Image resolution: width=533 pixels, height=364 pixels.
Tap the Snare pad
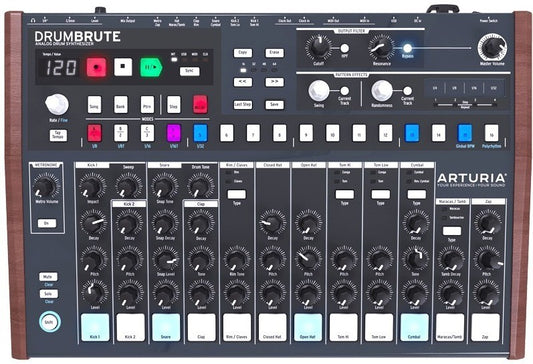(166, 327)
